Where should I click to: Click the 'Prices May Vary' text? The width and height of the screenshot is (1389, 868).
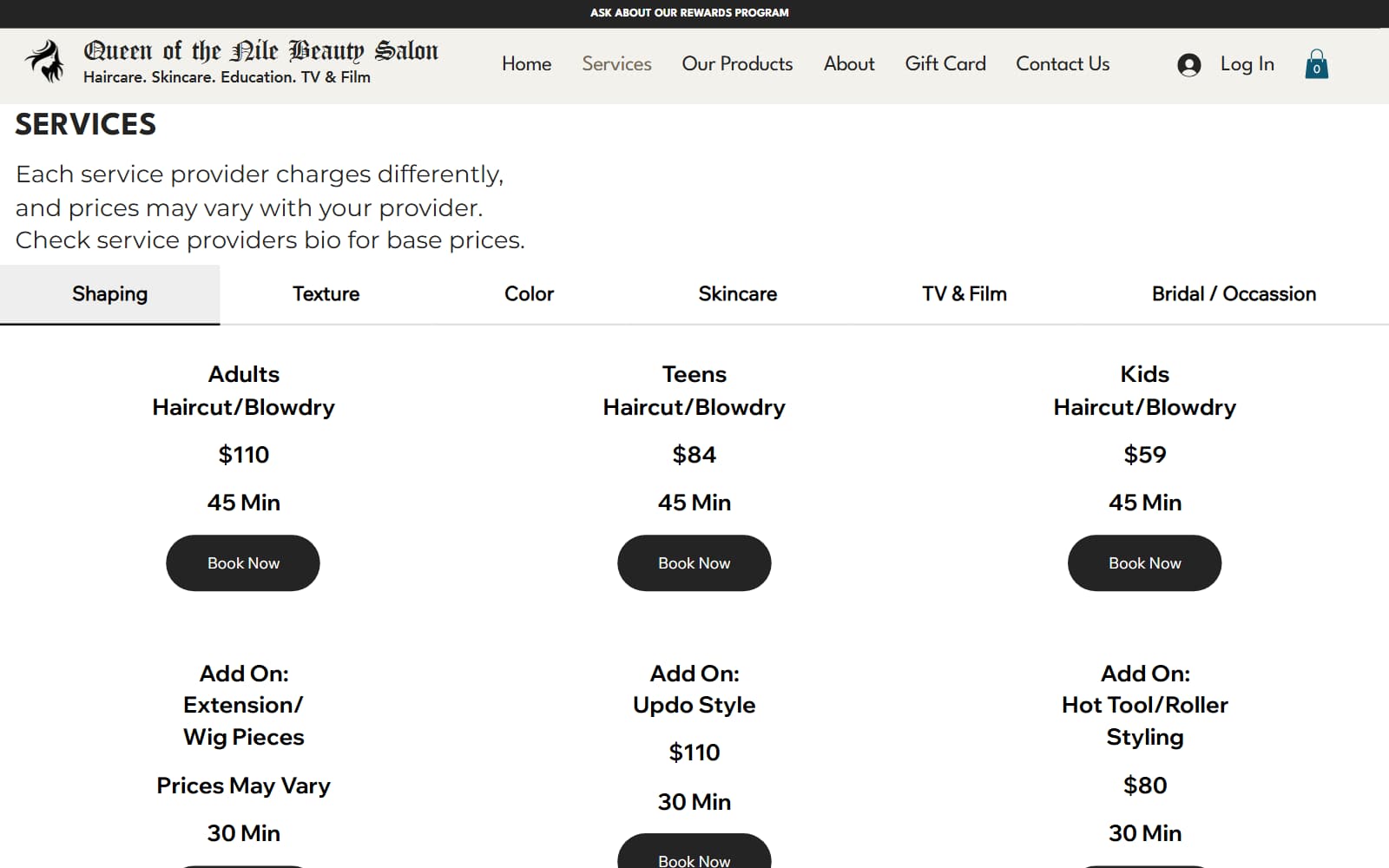tap(243, 786)
